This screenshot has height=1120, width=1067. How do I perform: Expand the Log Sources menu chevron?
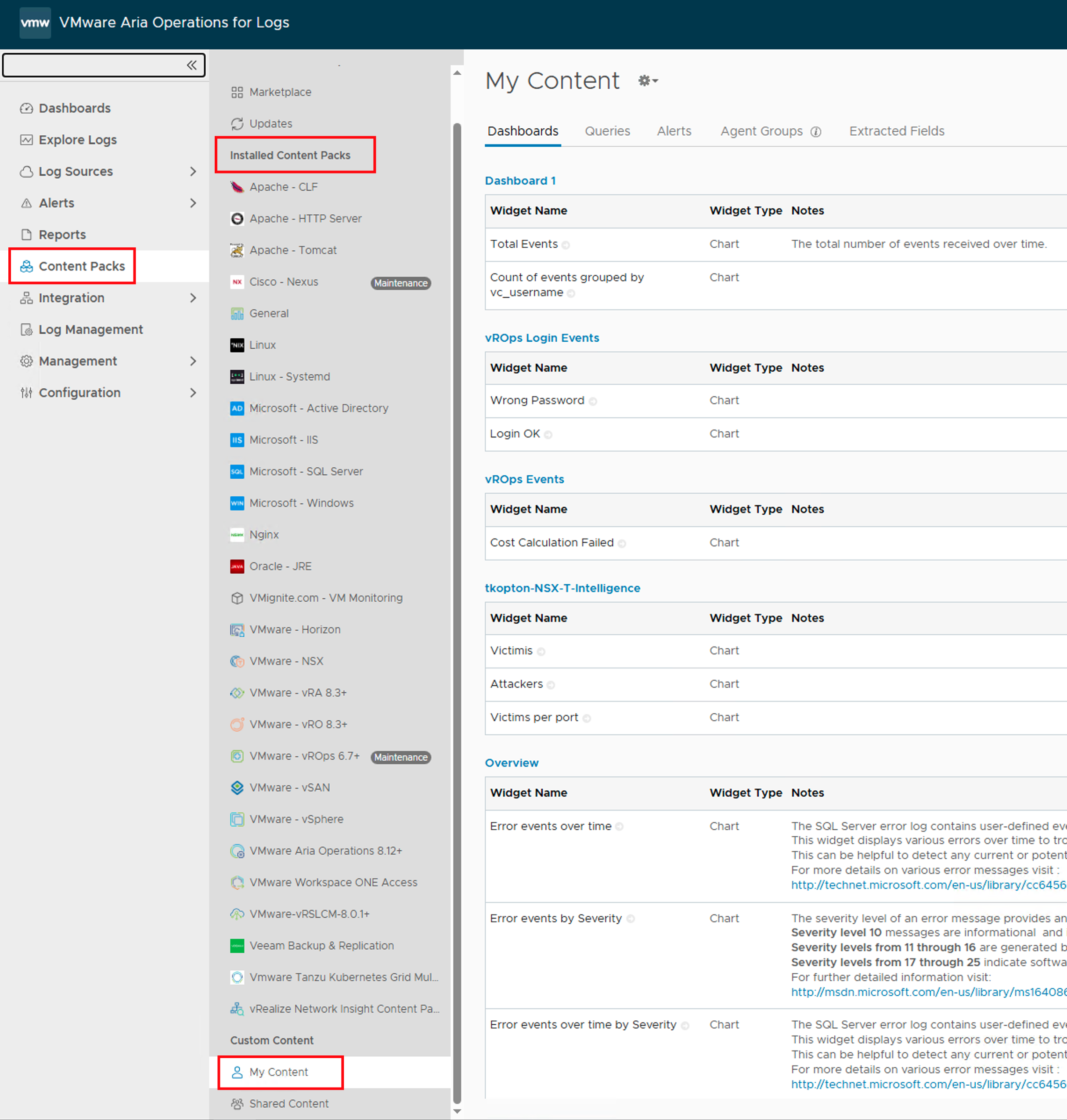(x=193, y=171)
